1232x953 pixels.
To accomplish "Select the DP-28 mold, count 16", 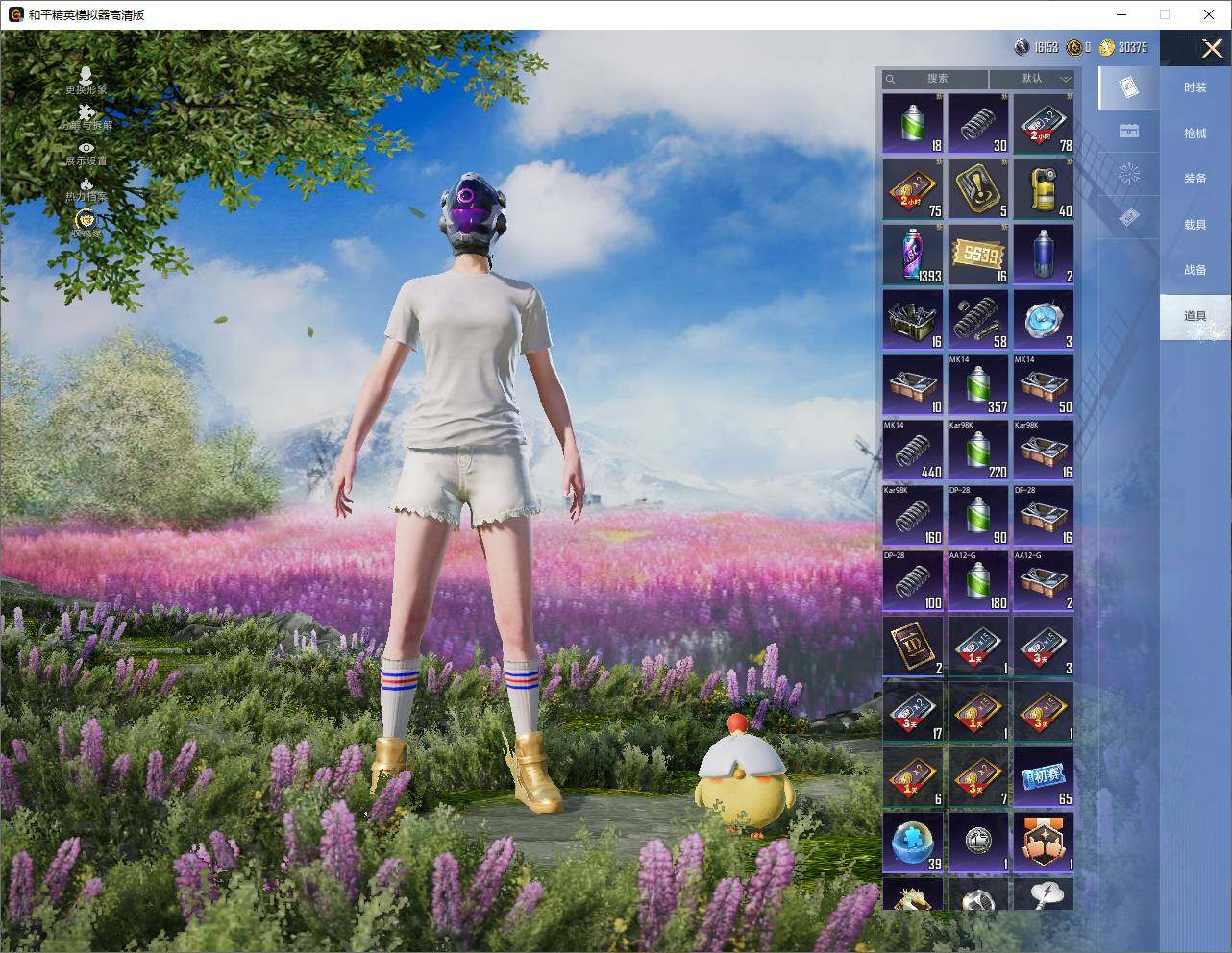I will [x=1044, y=516].
